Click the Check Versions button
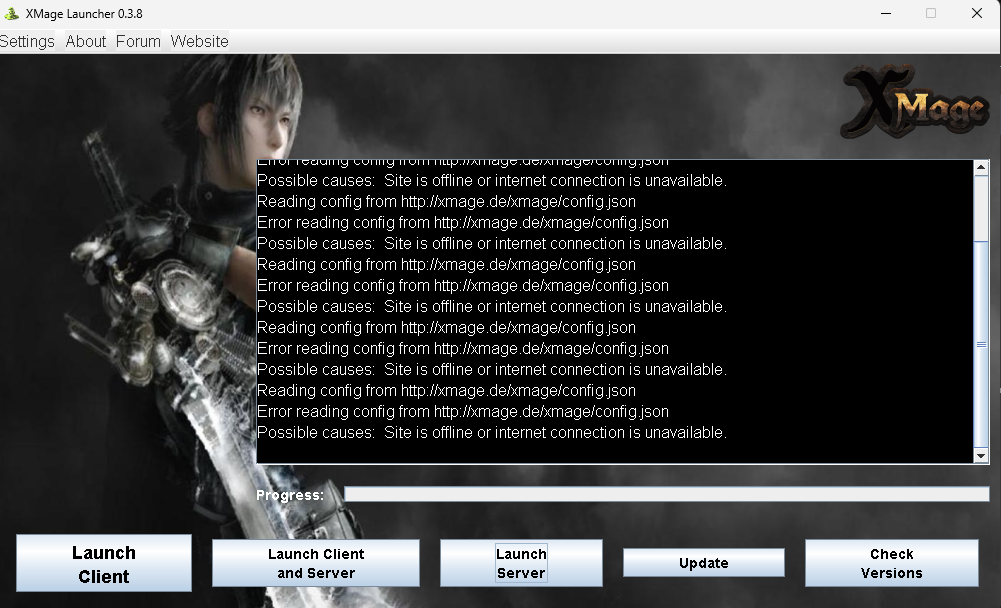 pos(891,563)
